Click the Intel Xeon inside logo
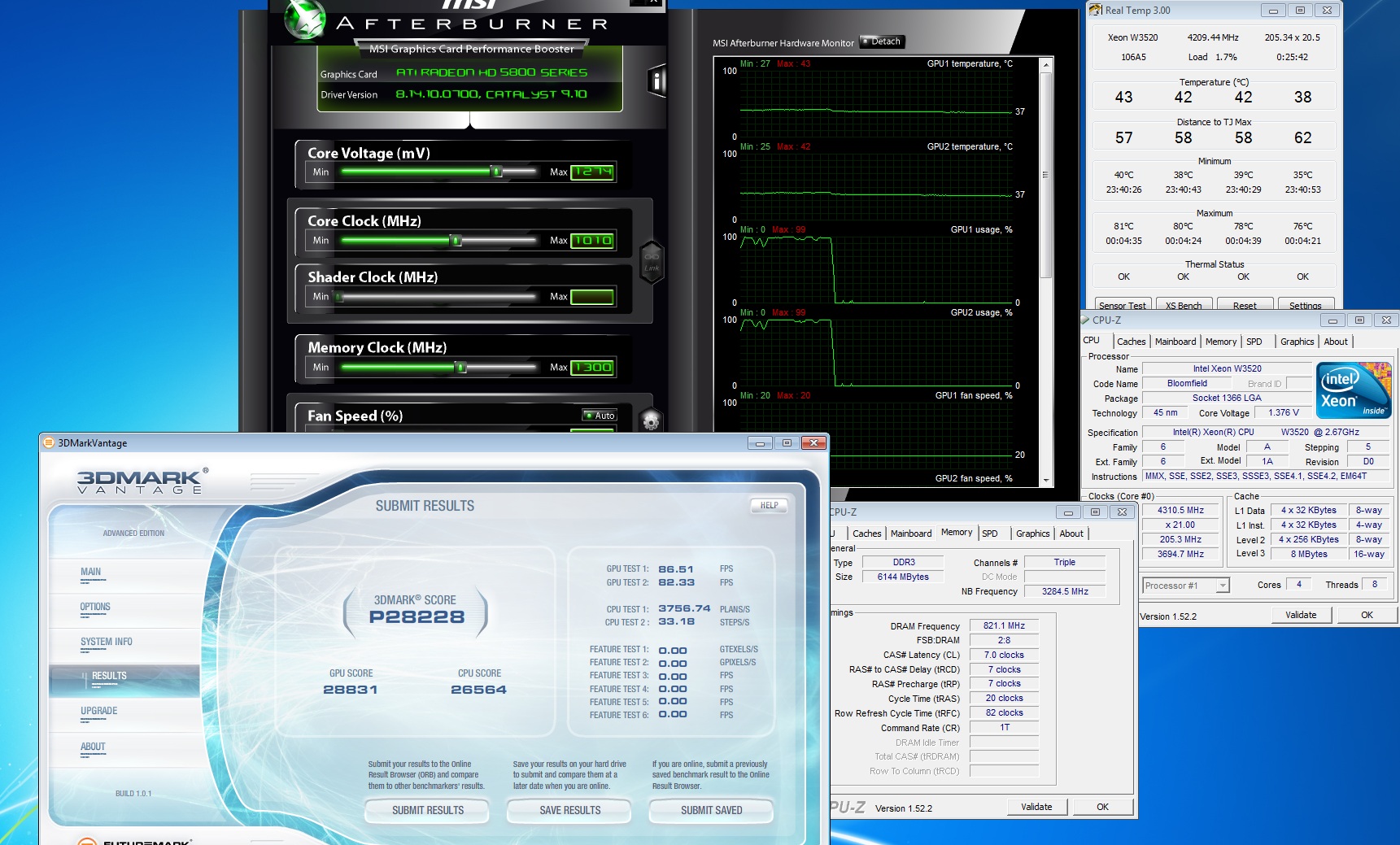 click(x=1354, y=390)
